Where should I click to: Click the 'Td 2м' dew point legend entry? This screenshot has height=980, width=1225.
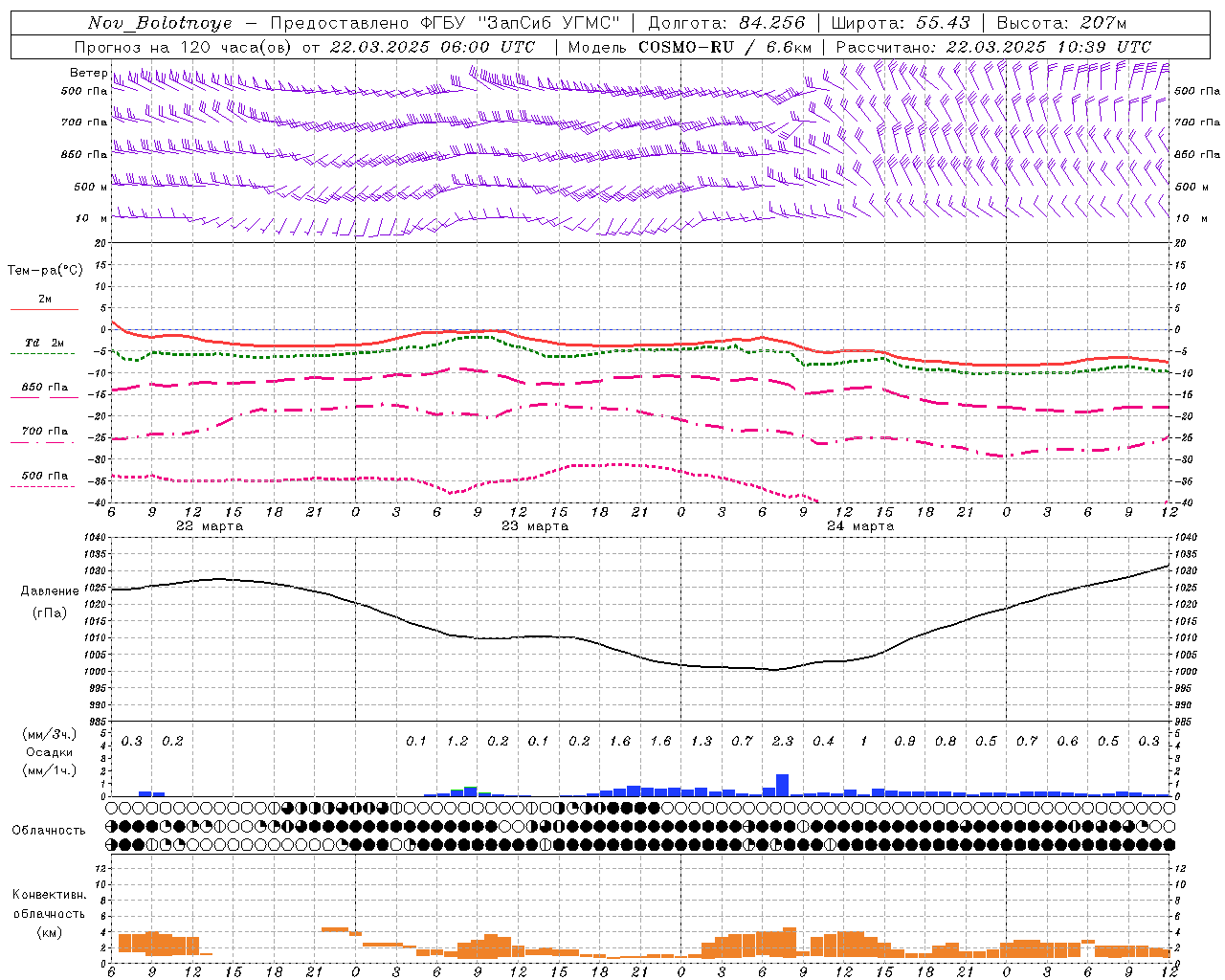[45, 343]
